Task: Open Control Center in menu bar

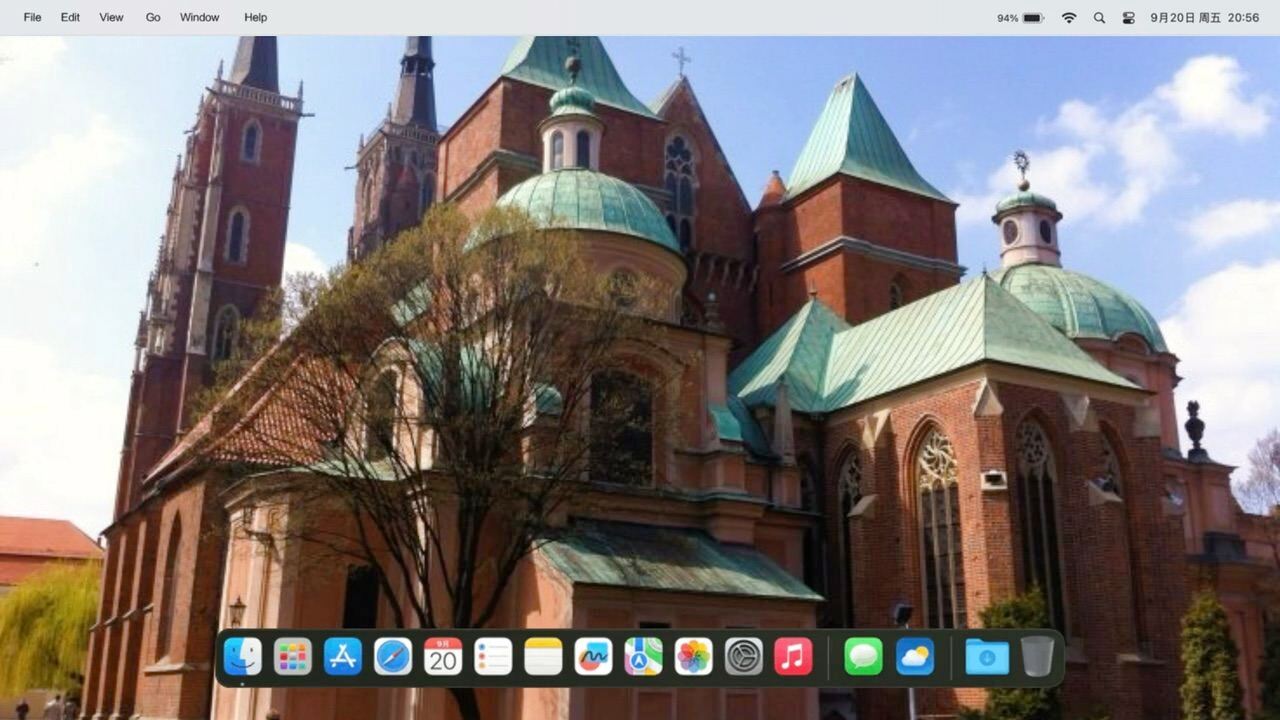Action: (x=1129, y=18)
